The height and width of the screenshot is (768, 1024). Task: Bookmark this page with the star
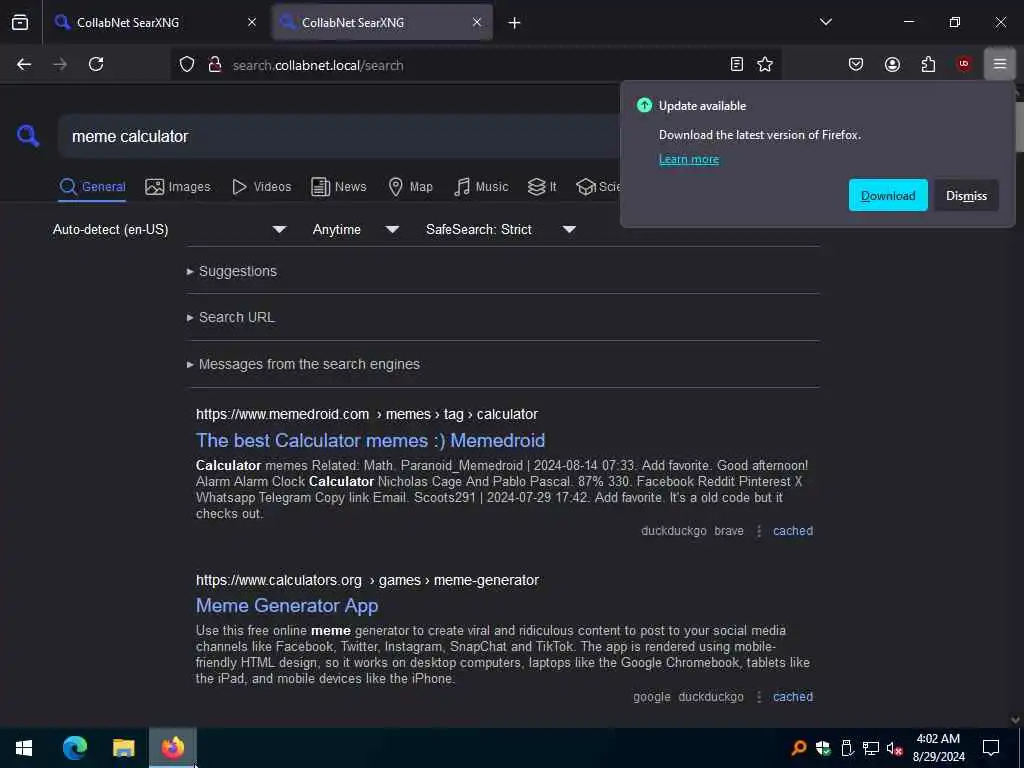point(765,64)
